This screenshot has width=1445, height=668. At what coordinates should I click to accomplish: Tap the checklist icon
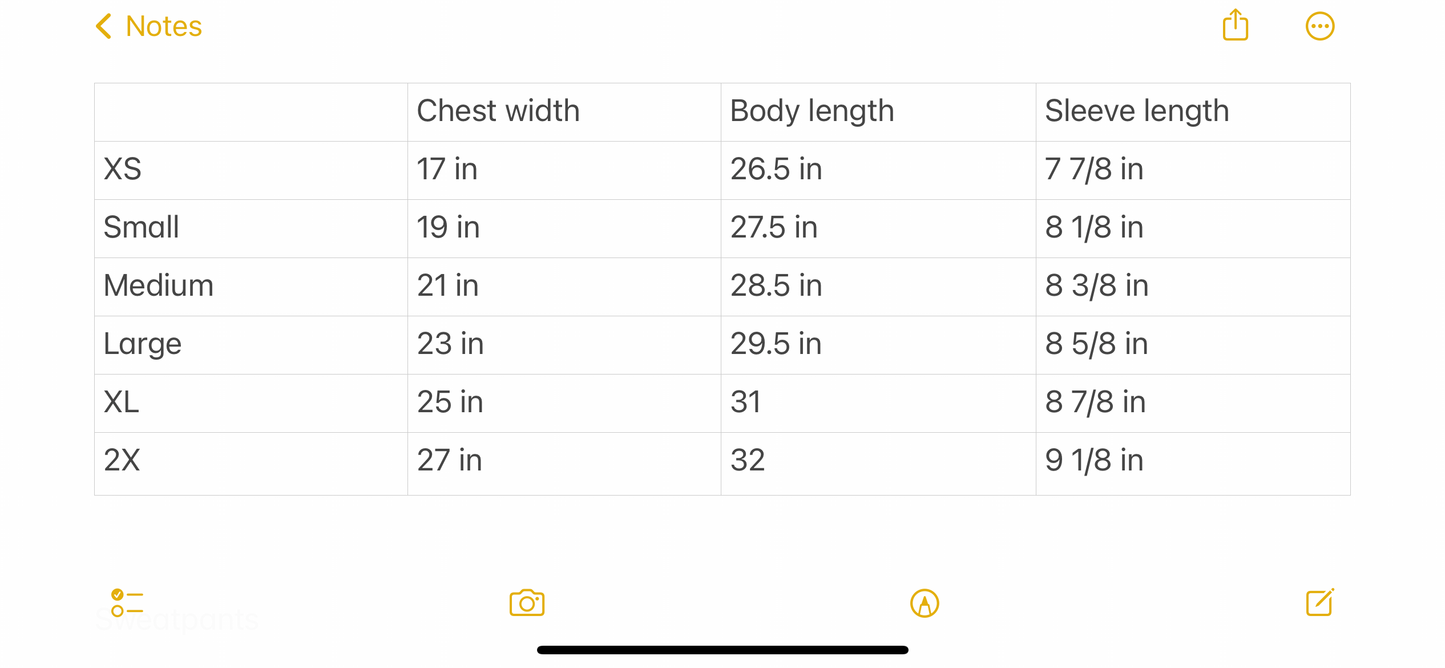pos(127,602)
